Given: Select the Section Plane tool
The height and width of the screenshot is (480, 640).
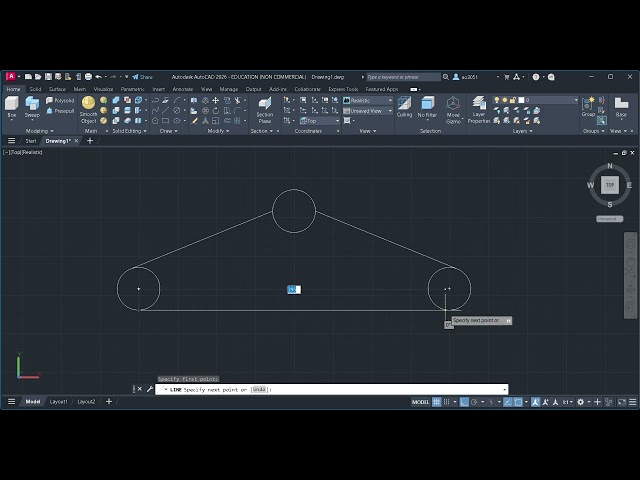Looking at the screenshot, I should pos(264,110).
